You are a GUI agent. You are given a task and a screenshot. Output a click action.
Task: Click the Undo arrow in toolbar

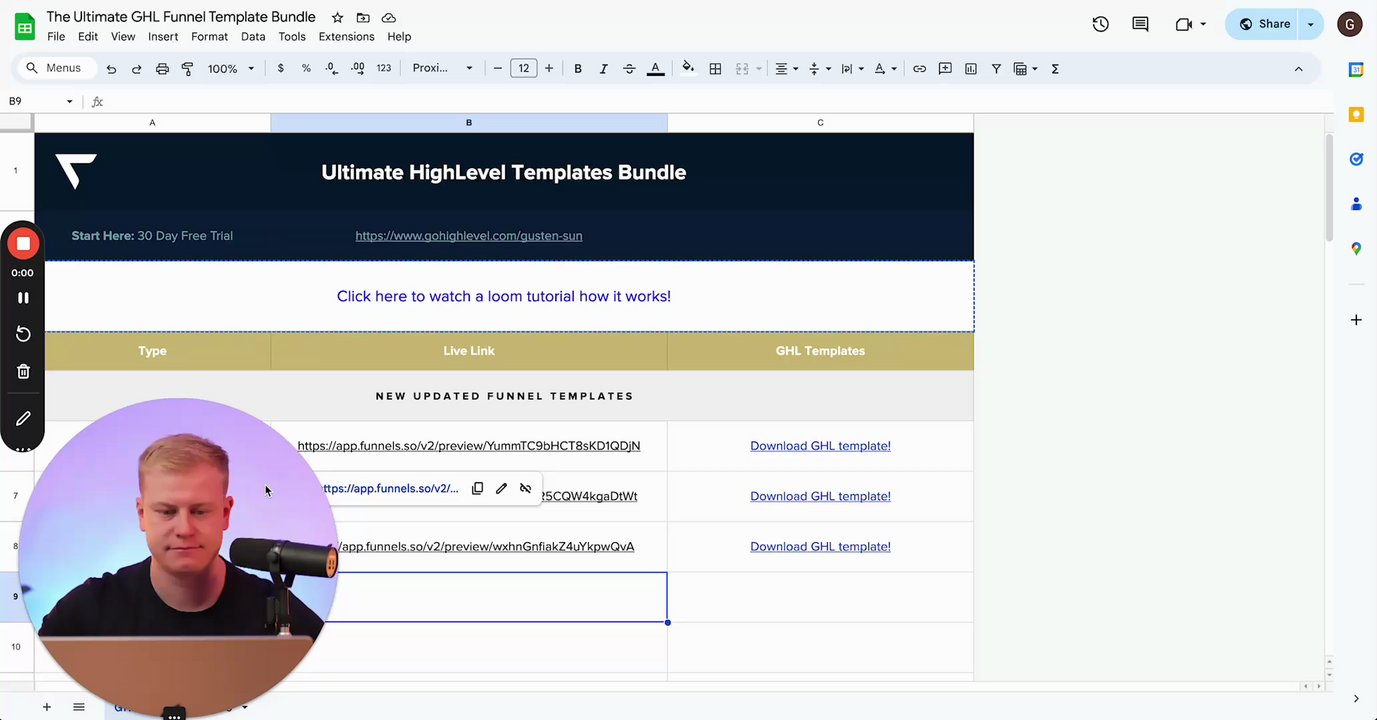tap(111, 69)
